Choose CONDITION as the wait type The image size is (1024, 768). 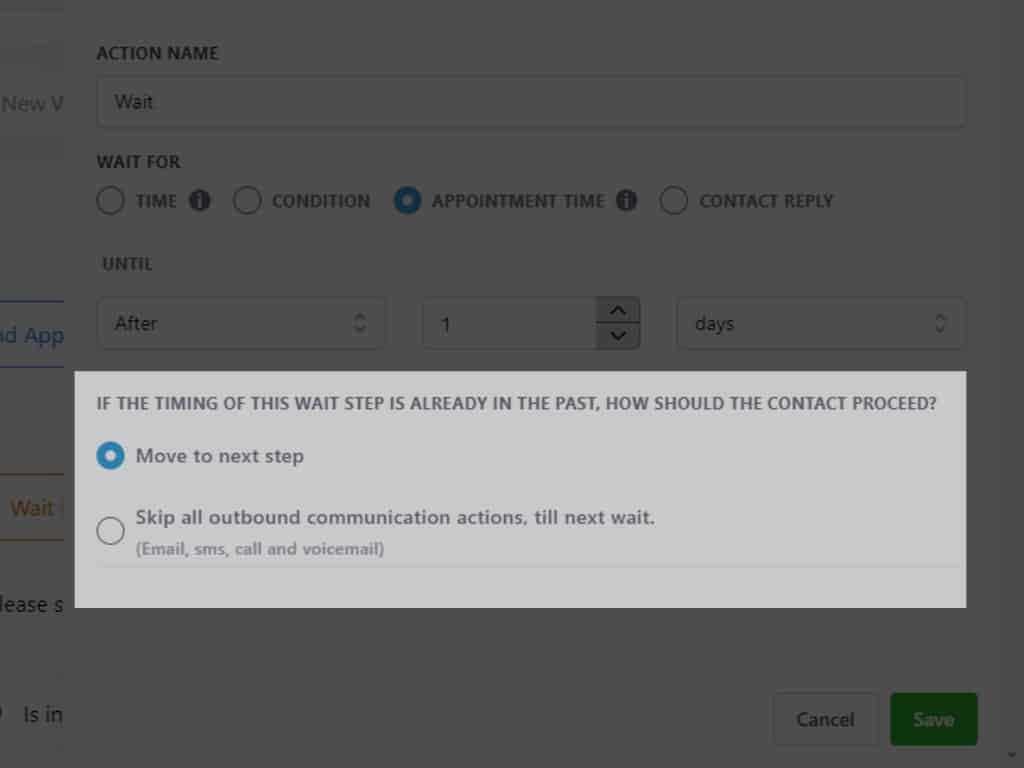coord(247,201)
